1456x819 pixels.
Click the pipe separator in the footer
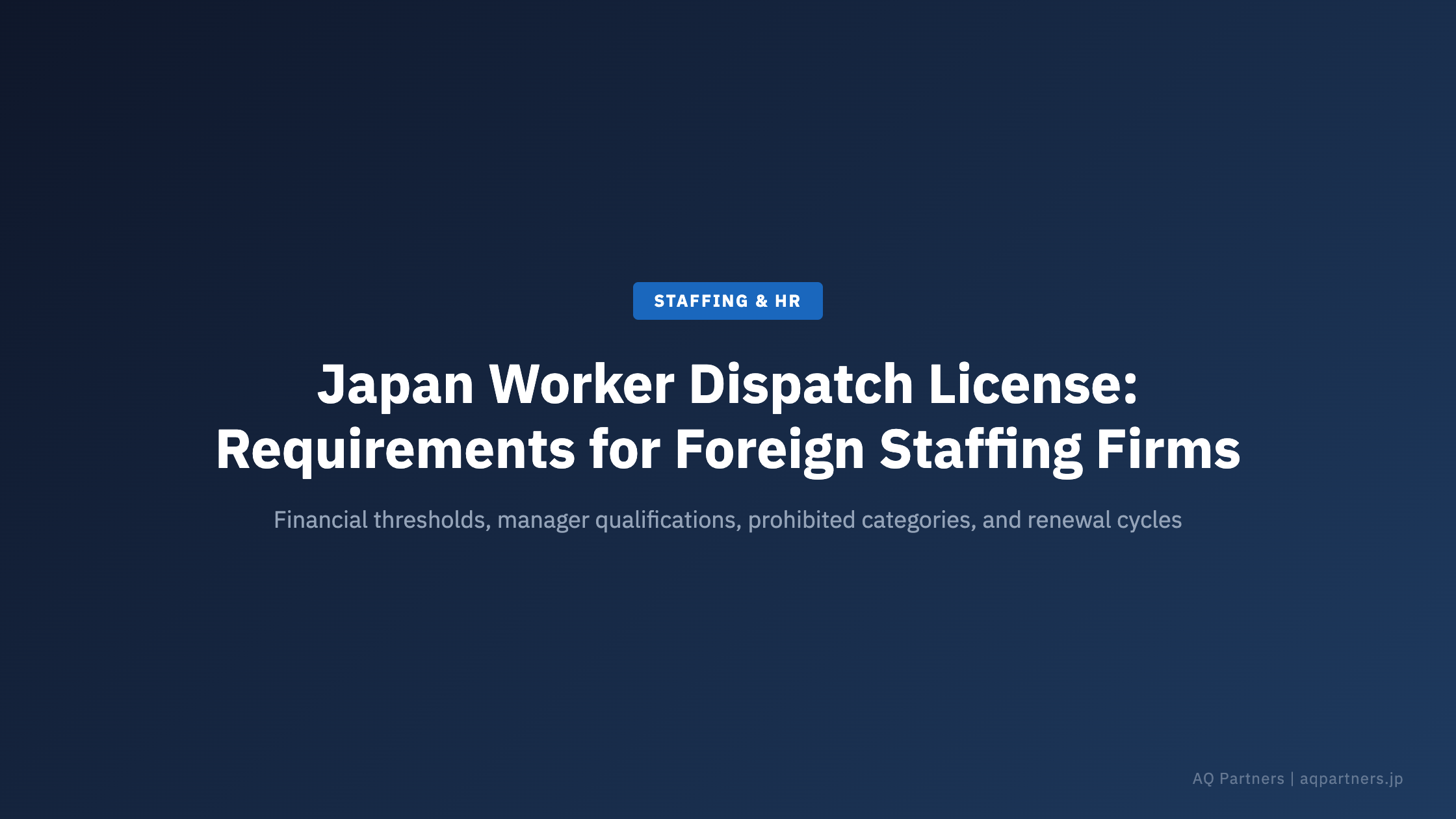pos(1292,779)
